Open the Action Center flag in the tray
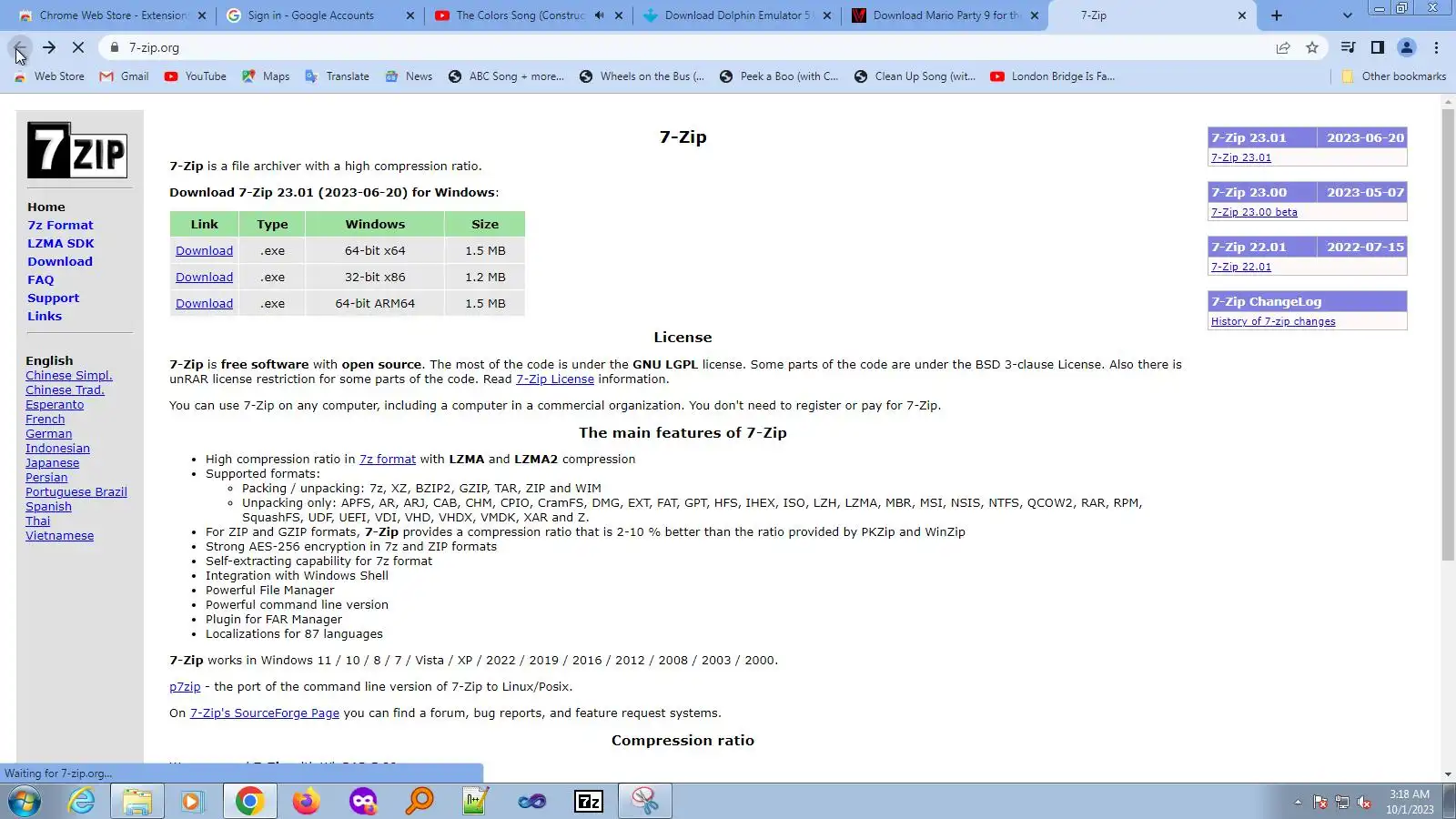Image resolution: width=1456 pixels, height=819 pixels. pyautogui.click(x=1320, y=802)
